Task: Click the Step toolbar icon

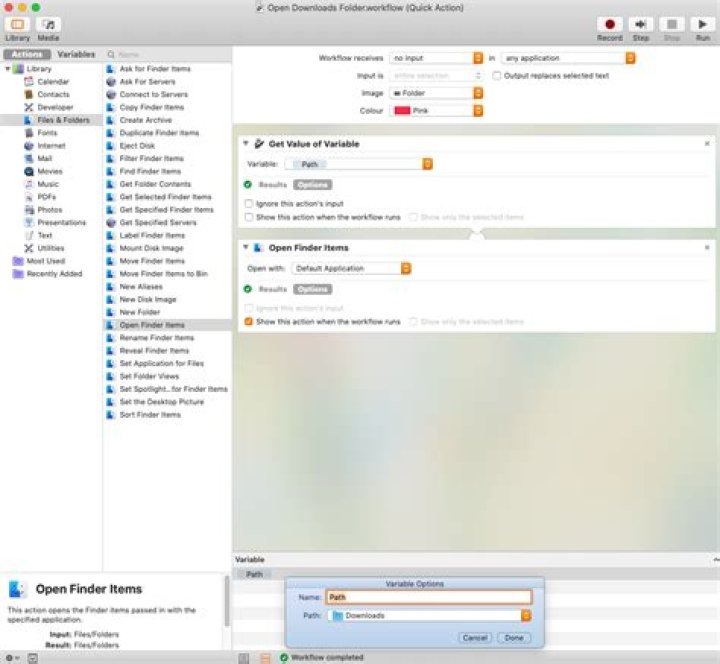Action: pyautogui.click(x=641, y=24)
